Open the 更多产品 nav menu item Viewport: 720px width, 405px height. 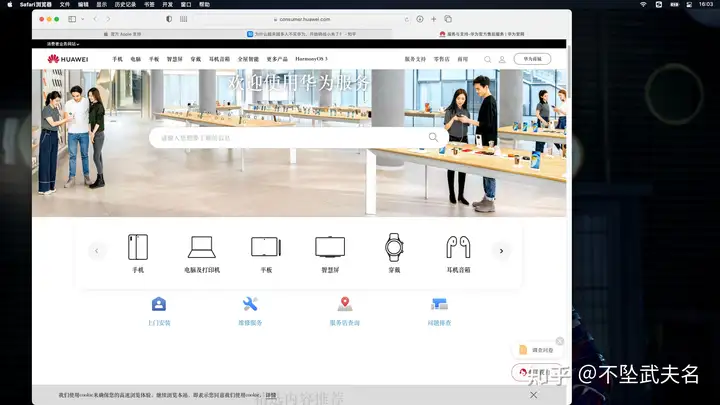277,59
